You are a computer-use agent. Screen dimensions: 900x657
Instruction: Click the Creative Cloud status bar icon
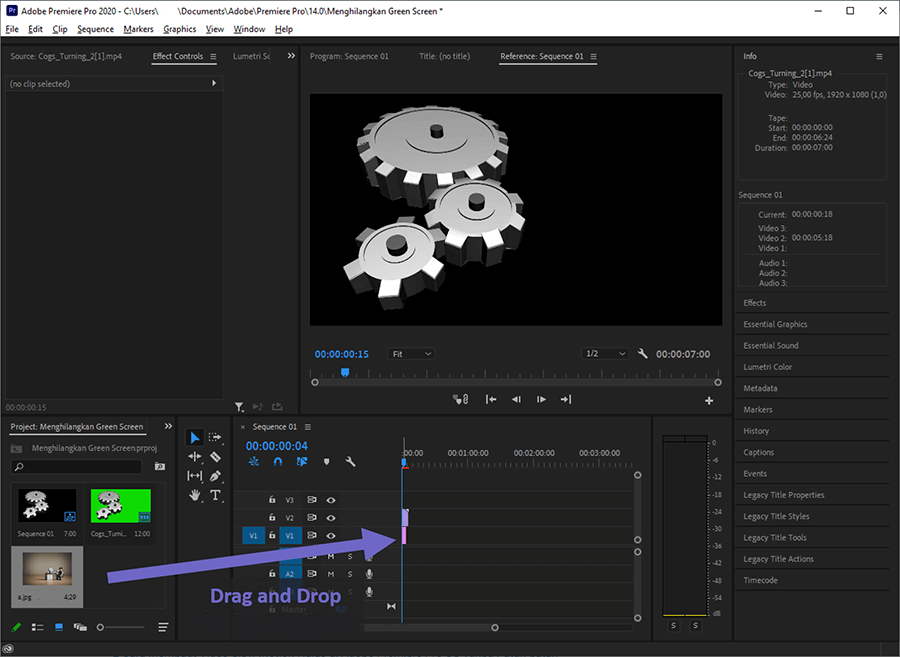[x=9, y=649]
